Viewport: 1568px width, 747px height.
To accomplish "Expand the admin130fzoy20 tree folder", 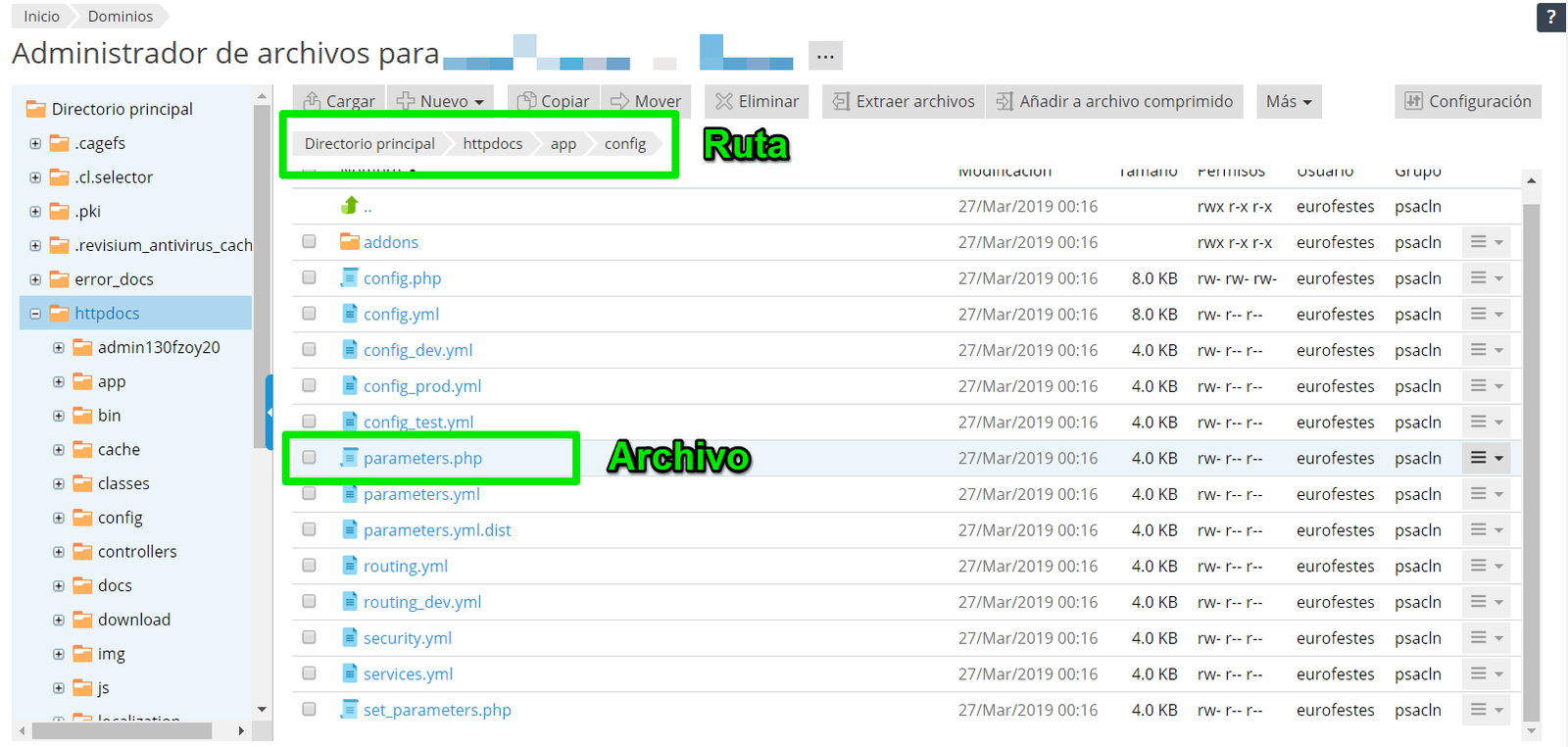I will pyautogui.click(x=59, y=348).
